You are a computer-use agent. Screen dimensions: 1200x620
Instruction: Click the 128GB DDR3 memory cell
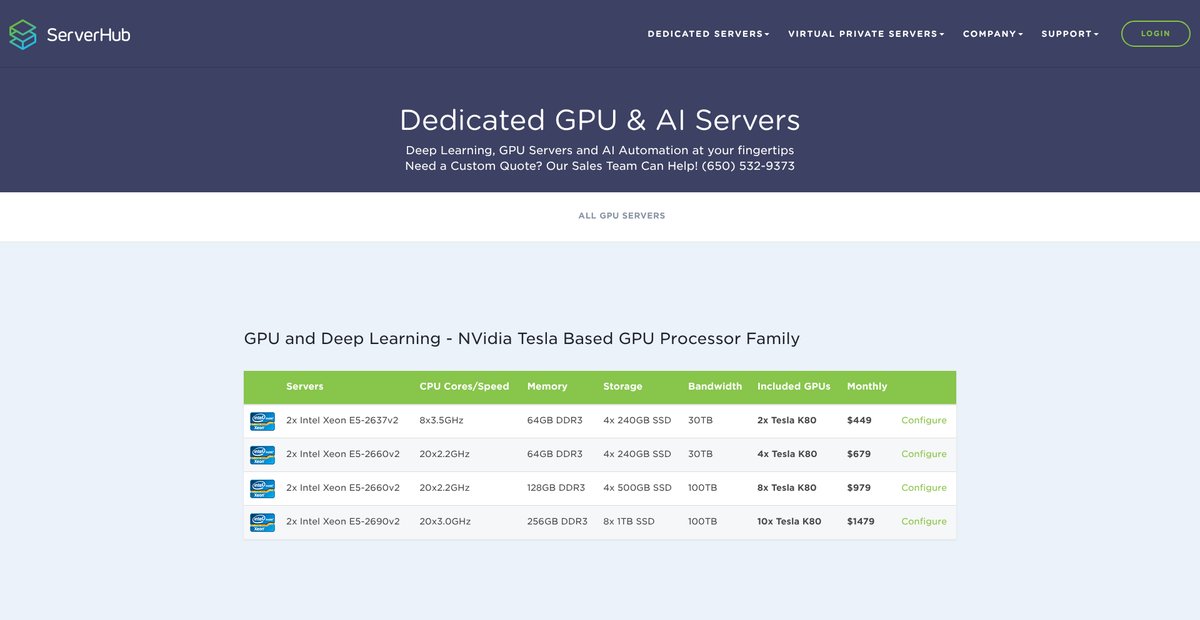tap(556, 488)
